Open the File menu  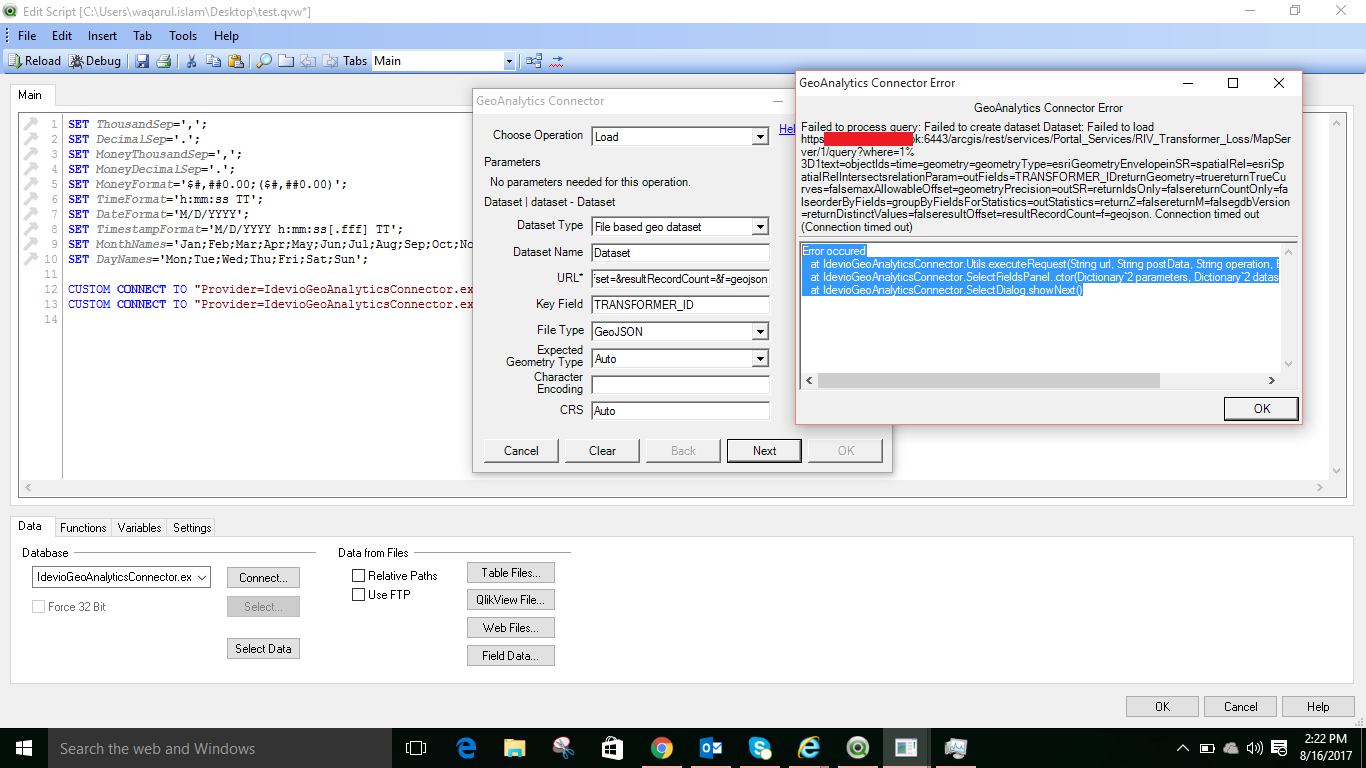pyautogui.click(x=27, y=35)
